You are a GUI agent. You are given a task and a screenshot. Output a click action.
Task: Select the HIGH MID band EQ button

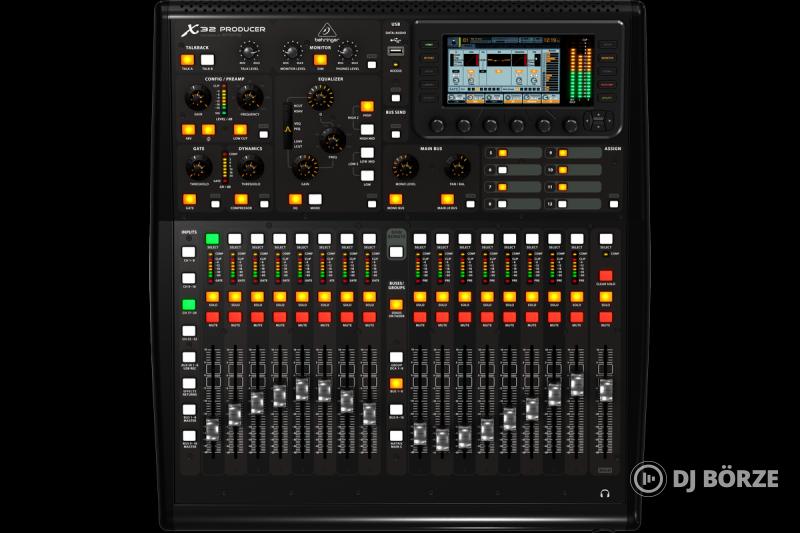coord(367,130)
